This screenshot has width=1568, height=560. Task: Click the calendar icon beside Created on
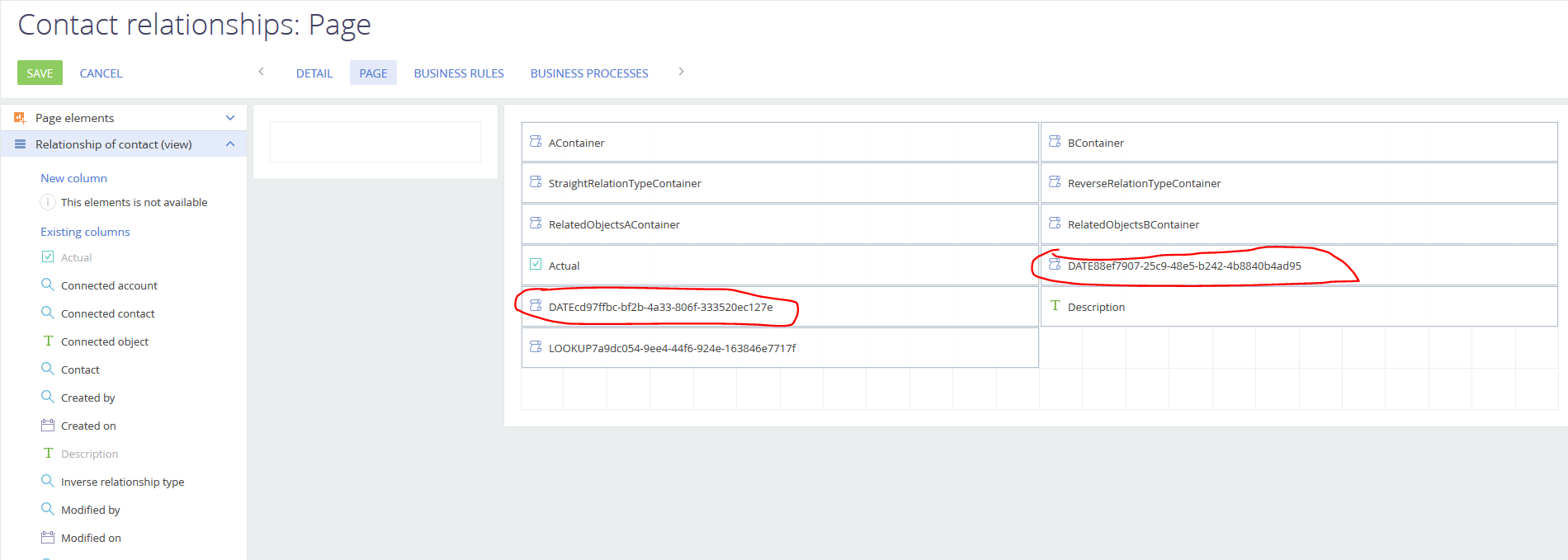click(48, 426)
